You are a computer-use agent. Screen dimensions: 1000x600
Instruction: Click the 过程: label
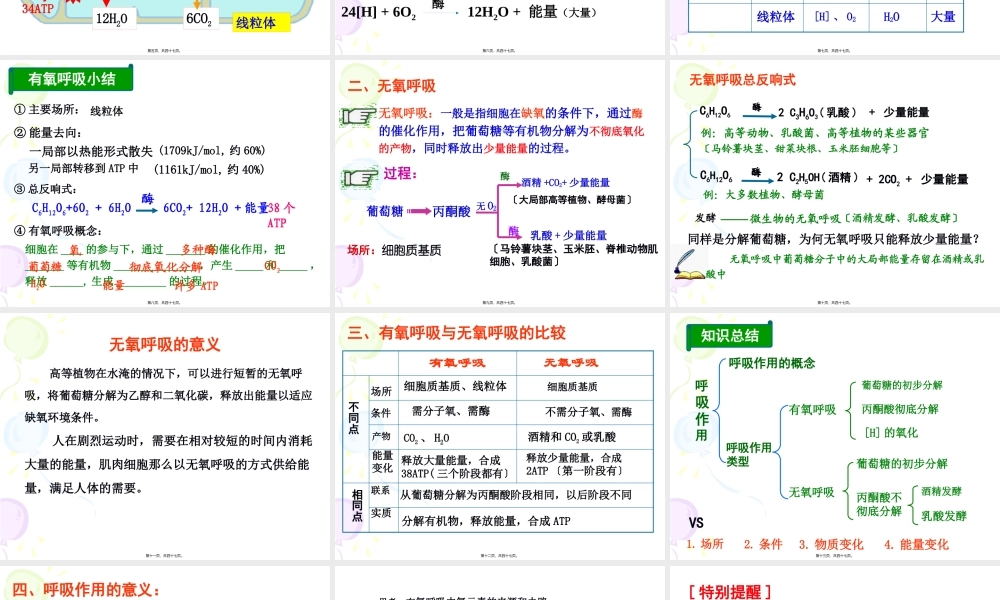pos(399,173)
